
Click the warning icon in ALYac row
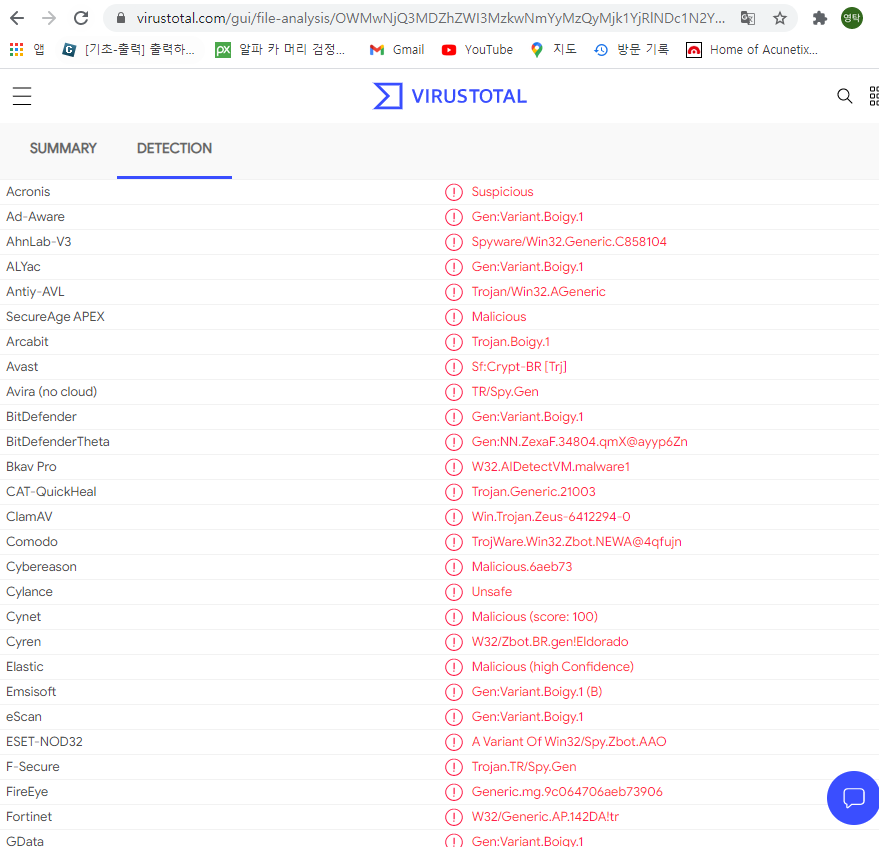click(454, 267)
